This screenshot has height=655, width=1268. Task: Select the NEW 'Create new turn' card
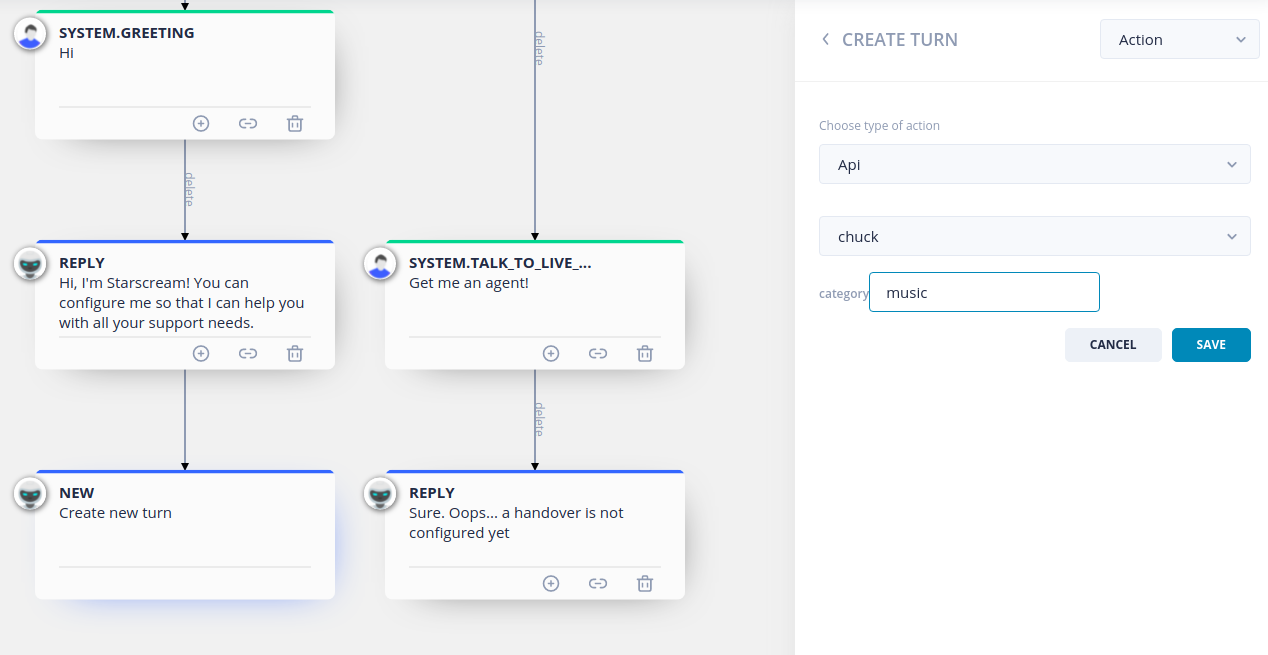[185, 535]
